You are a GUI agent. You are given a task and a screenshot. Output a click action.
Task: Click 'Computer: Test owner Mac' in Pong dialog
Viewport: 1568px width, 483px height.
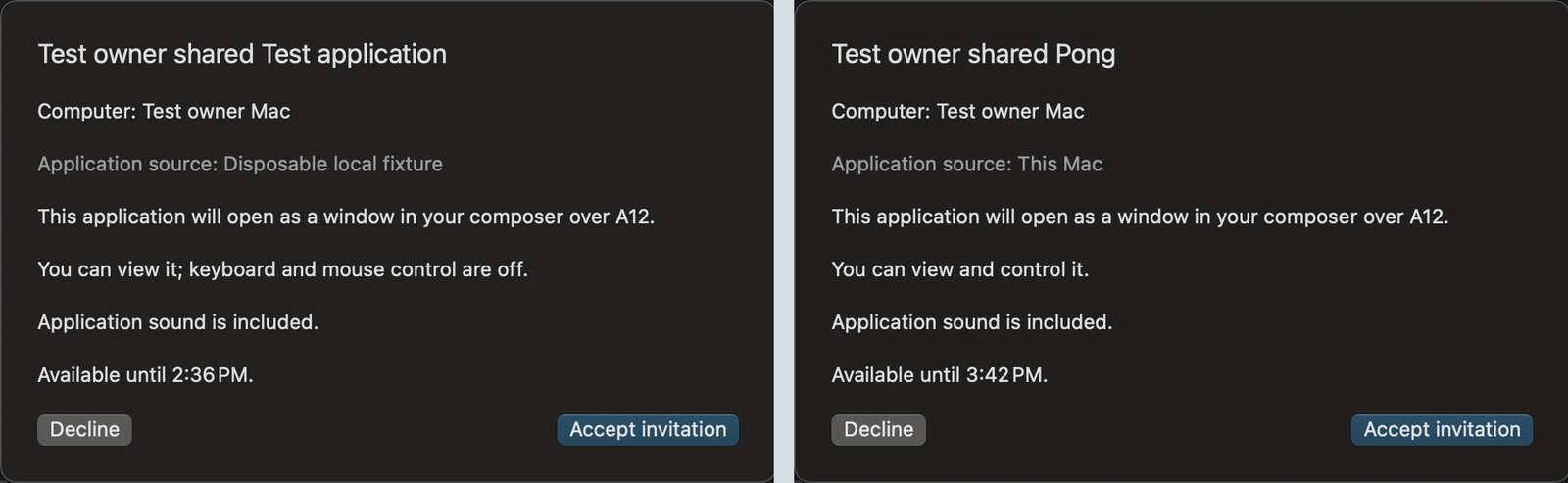pos(957,111)
